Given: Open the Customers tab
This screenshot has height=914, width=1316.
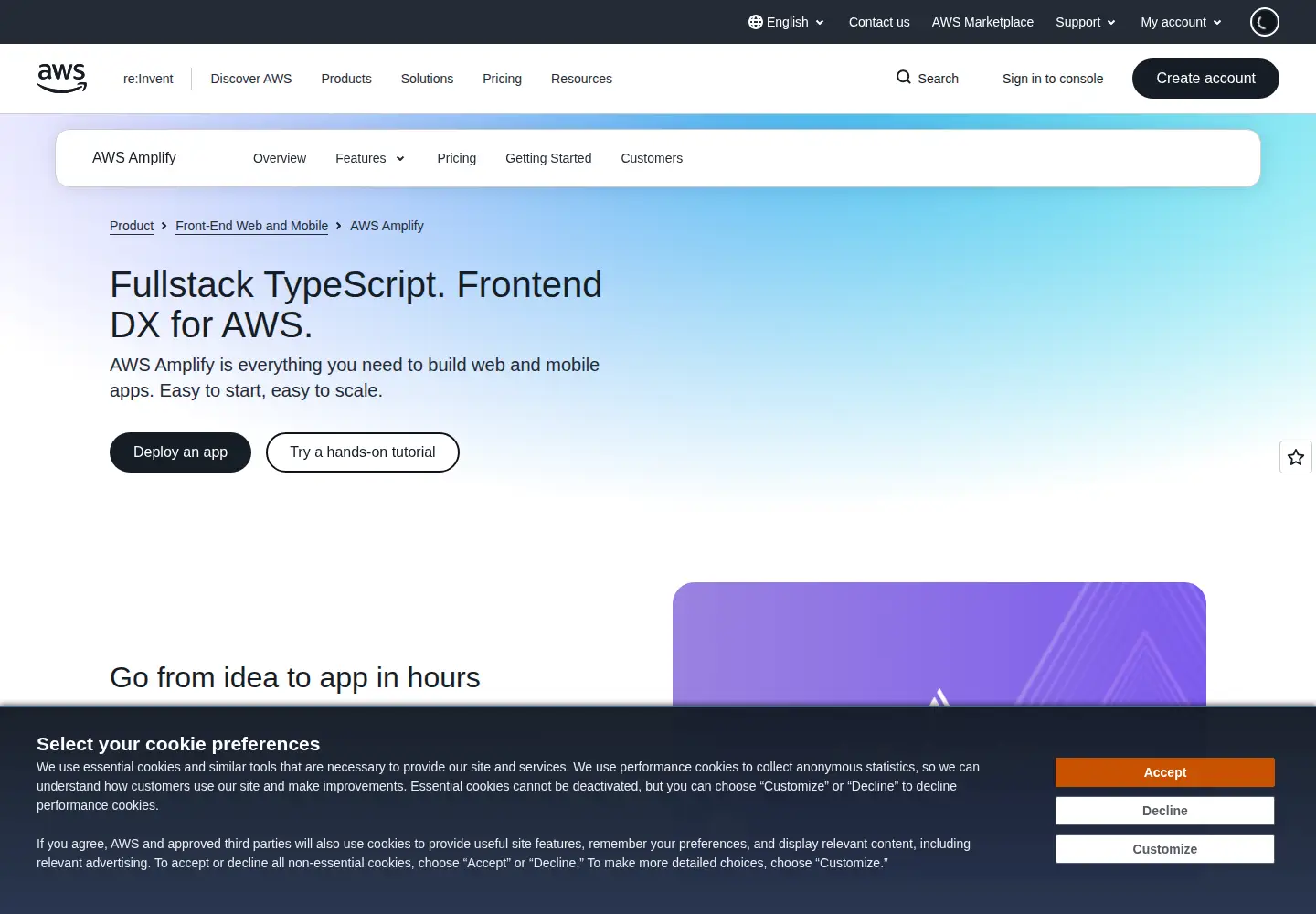Looking at the screenshot, I should 652,158.
